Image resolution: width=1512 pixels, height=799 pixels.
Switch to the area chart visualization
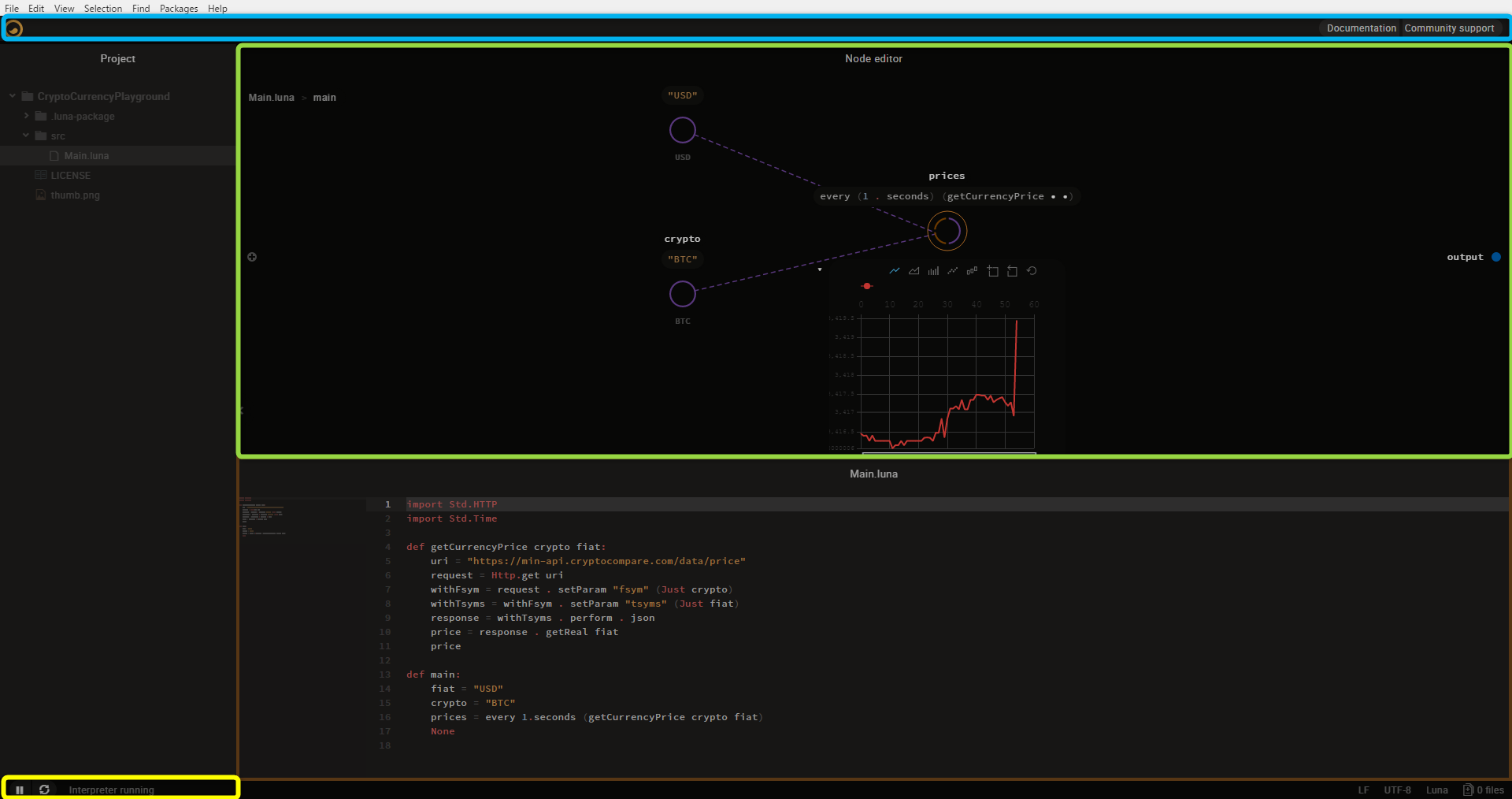[914, 271]
